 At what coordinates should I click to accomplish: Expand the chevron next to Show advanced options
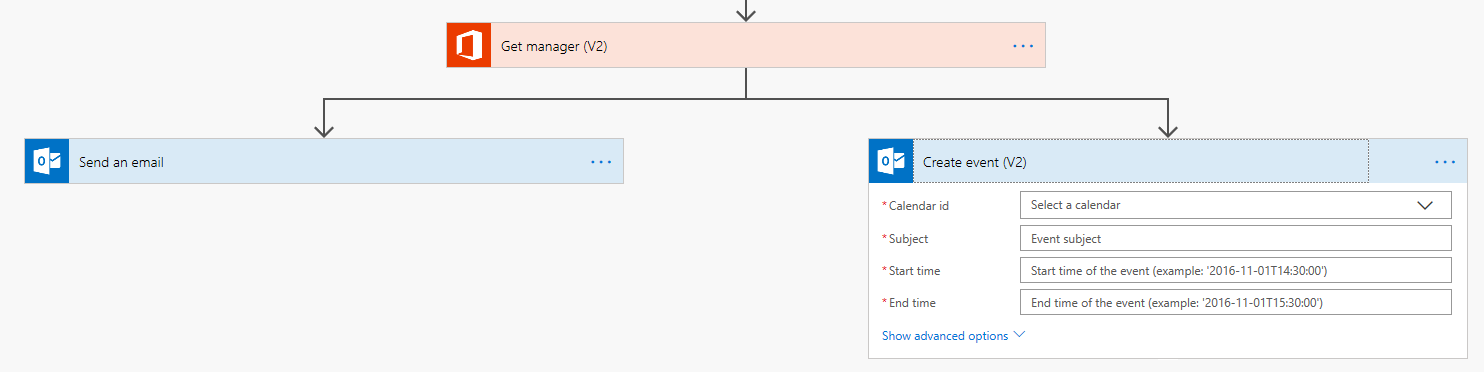pyautogui.click(x=1019, y=335)
